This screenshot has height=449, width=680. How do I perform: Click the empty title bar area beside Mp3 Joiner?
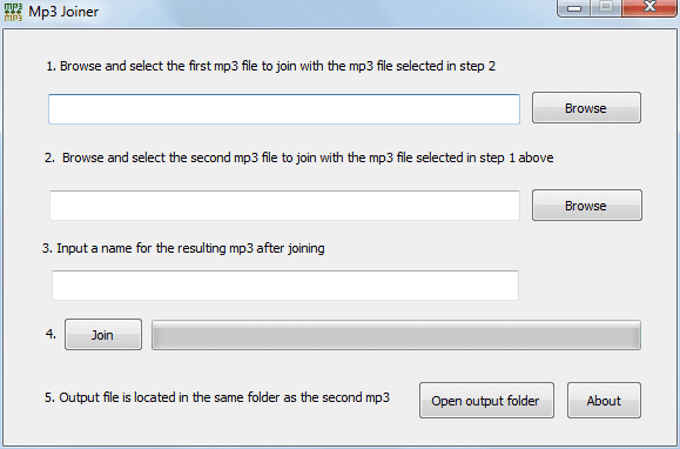pyautogui.click(x=325, y=12)
